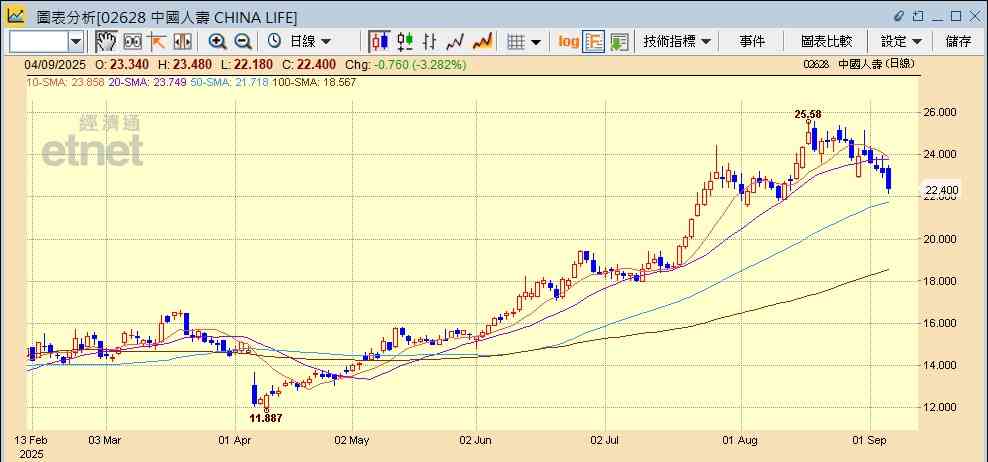988x462 pixels.
Task: Click the 02 Jun date axis marker
Action: point(476,439)
